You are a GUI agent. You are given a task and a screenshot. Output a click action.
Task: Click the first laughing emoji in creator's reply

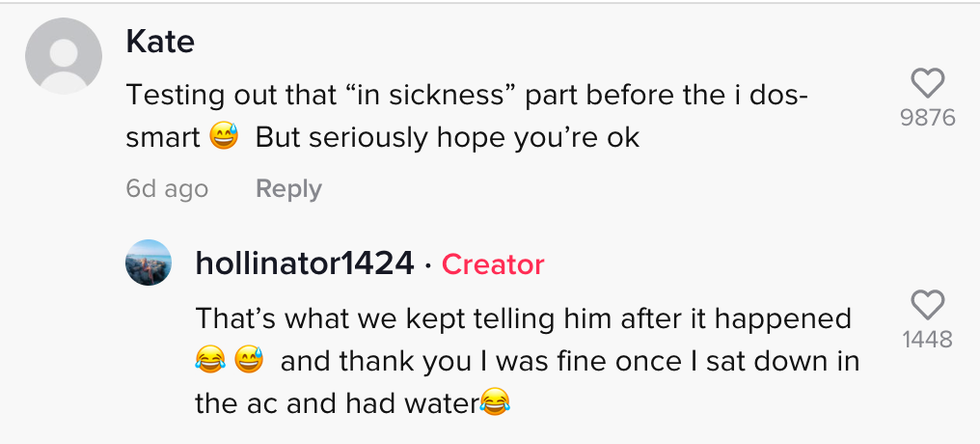[x=211, y=361]
